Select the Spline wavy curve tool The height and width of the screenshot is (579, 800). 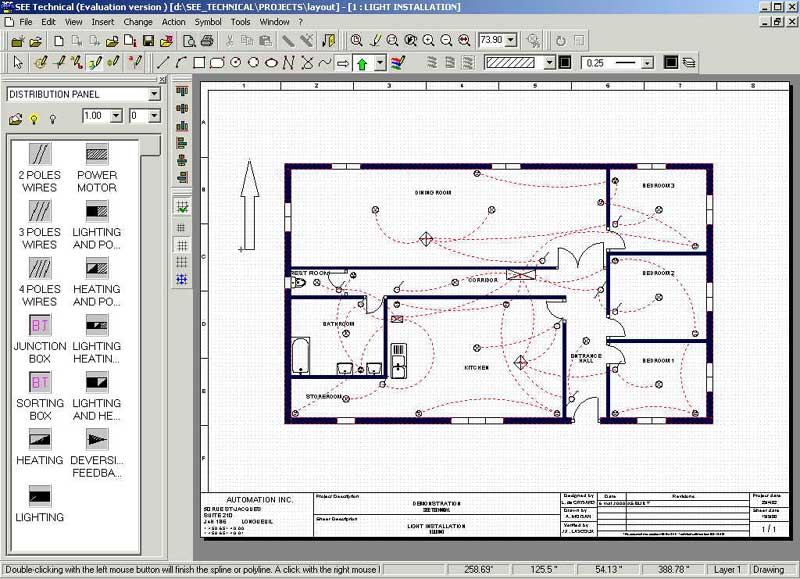[324, 62]
